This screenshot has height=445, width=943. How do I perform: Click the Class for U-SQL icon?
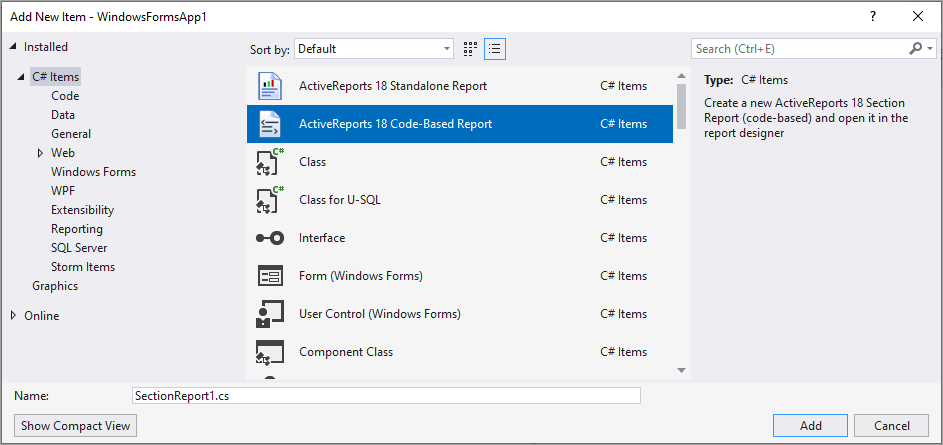pyautogui.click(x=270, y=200)
